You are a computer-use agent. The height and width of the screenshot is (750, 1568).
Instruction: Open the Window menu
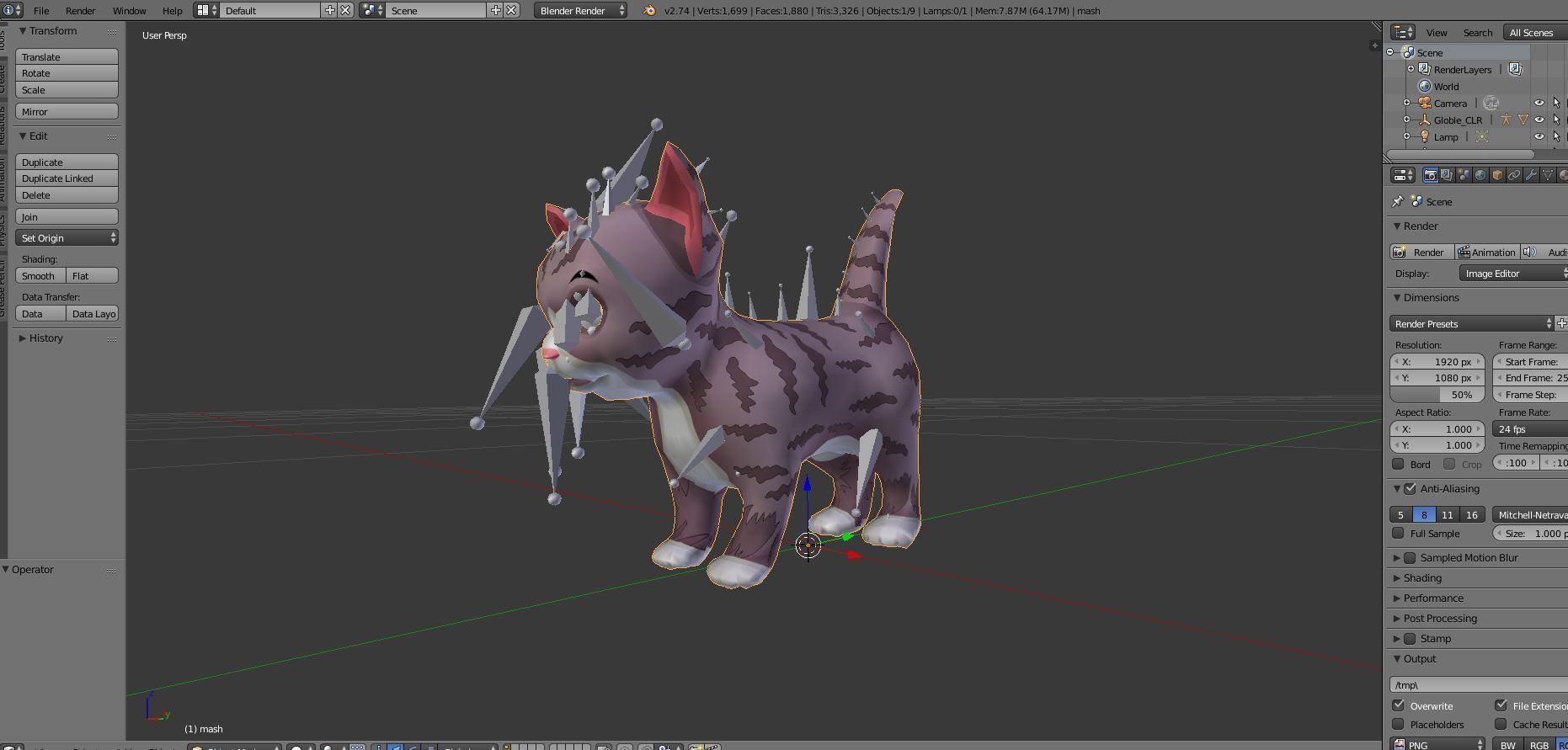129,11
